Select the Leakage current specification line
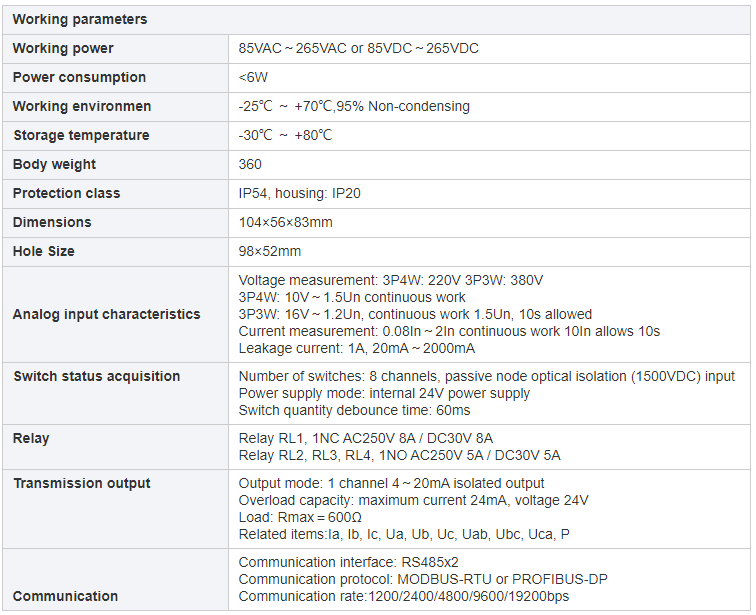The height and width of the screenshot is (615, 756). (x=357, y=348)
